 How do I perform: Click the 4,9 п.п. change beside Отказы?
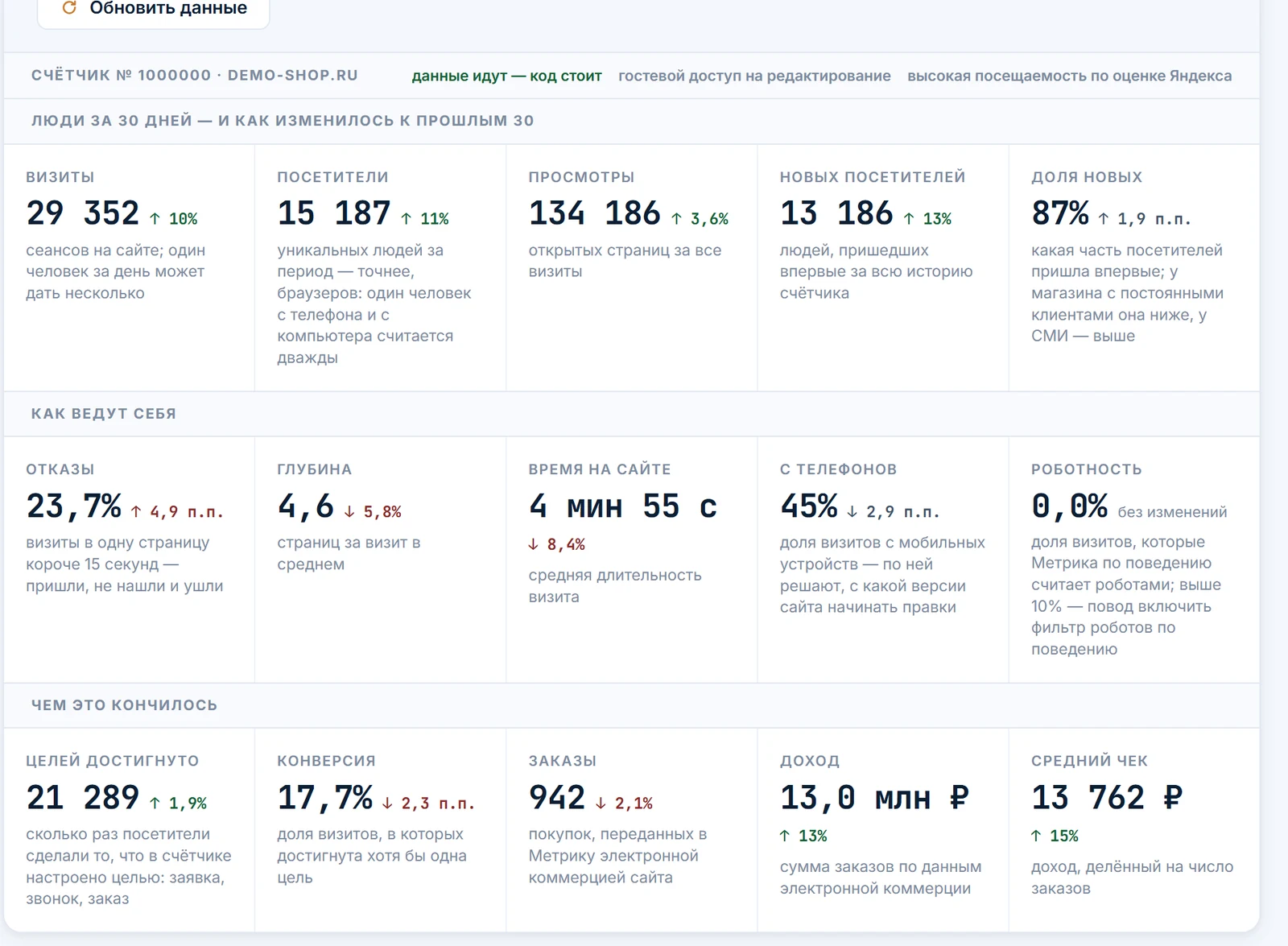pos(177,512)
